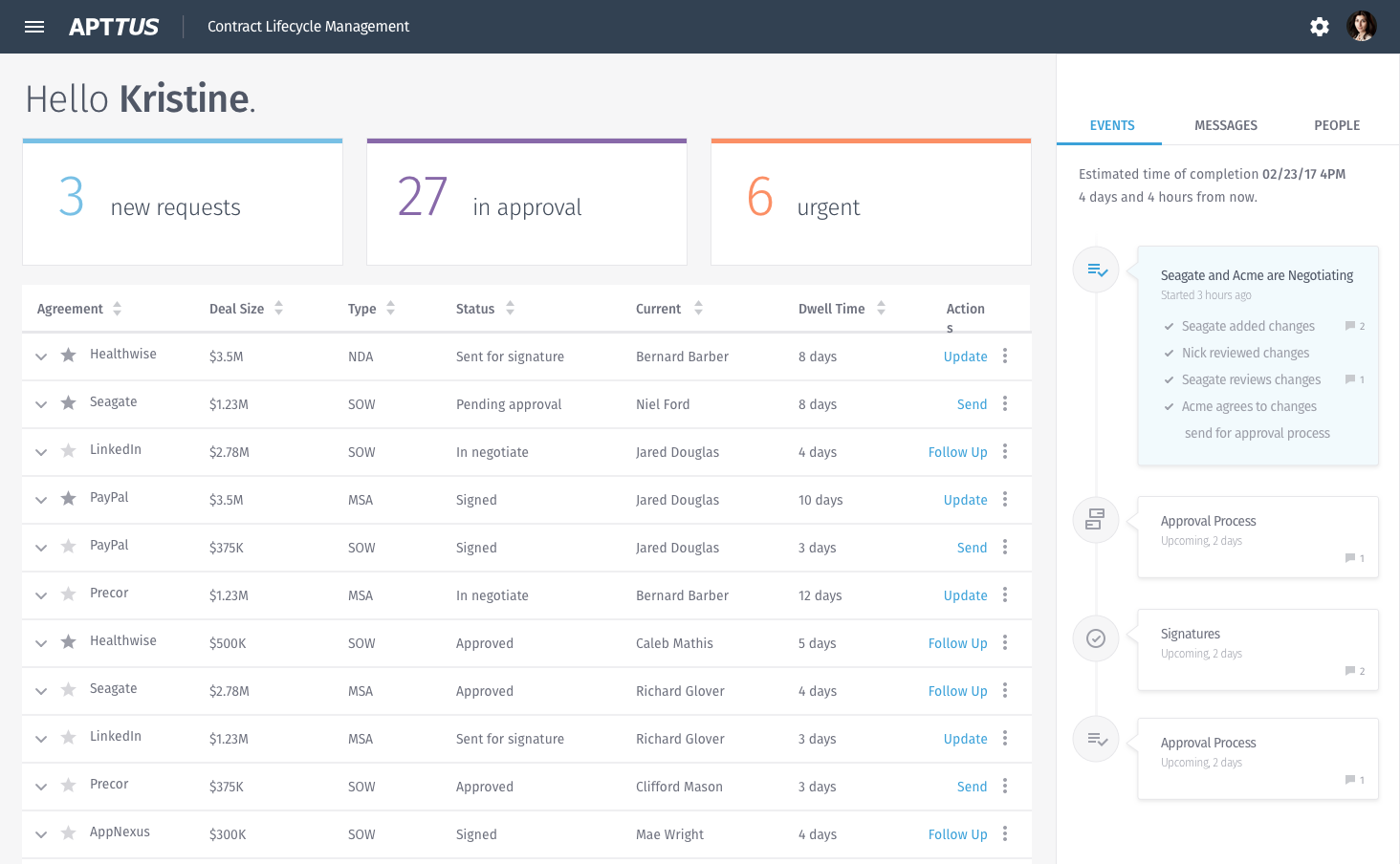1400x864 pixels.
Task: Open comments flag on the Signatures card
Action: (x=1355, y=671)
